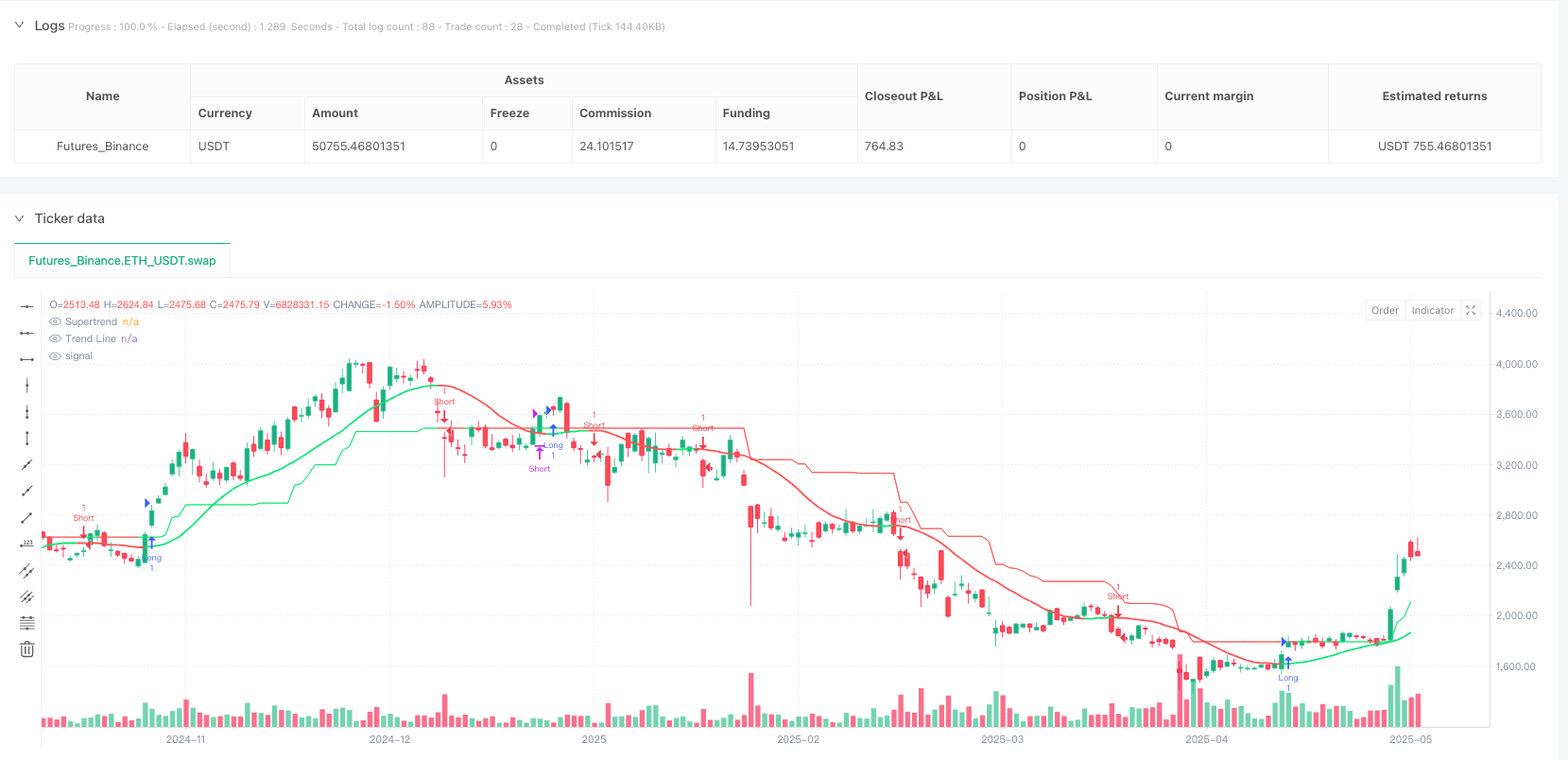Toggle visibility of the Trend Line indicator
The width and height of the screenshot is (1568, 760).
coord(56,339)
